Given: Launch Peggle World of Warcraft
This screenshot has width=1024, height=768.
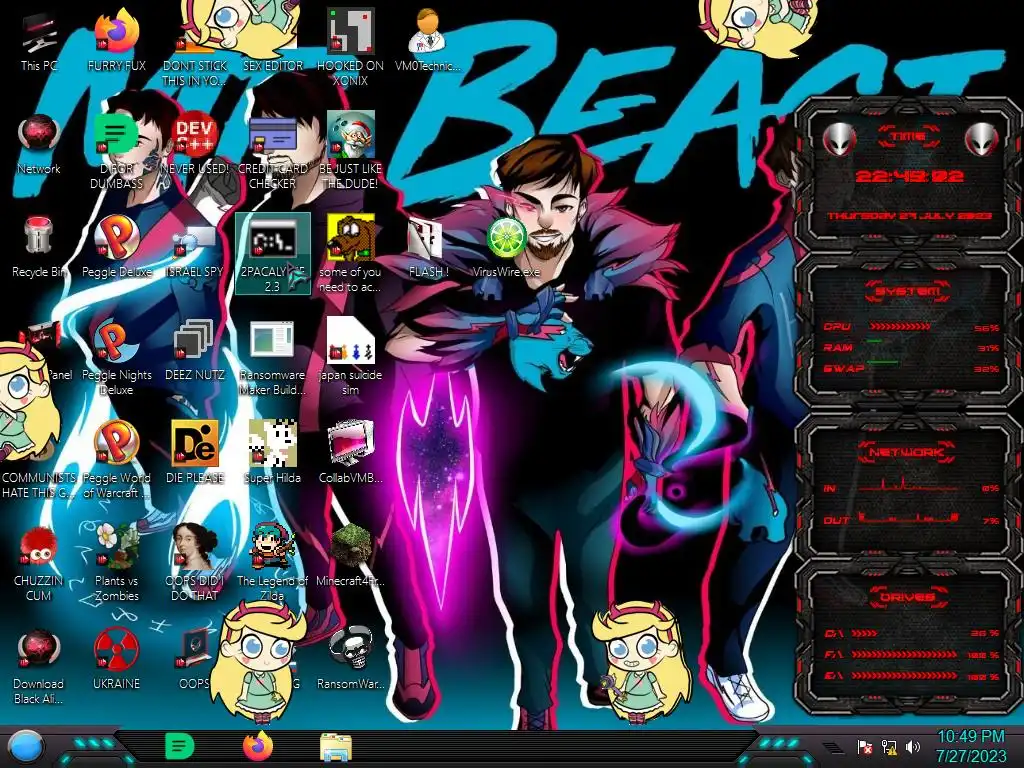Looking at the screenshot, I should (116, 460).
